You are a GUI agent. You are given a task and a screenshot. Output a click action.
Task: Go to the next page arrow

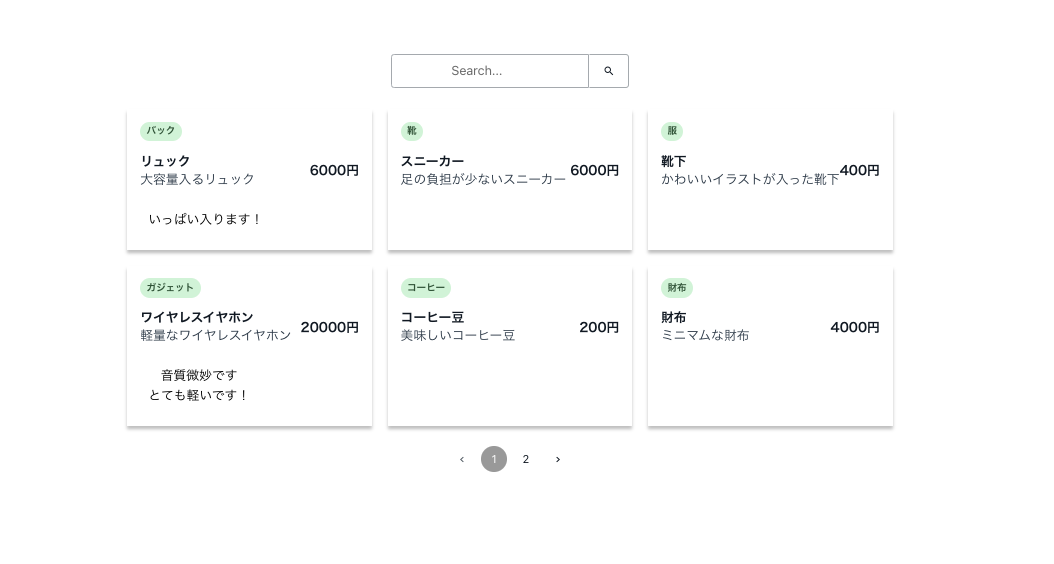(558, 459)
